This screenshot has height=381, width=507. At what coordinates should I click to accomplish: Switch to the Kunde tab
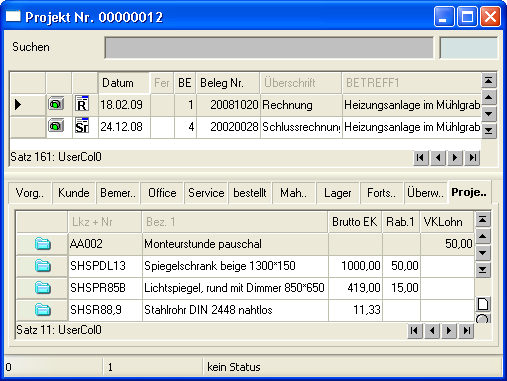coord(74,193)
